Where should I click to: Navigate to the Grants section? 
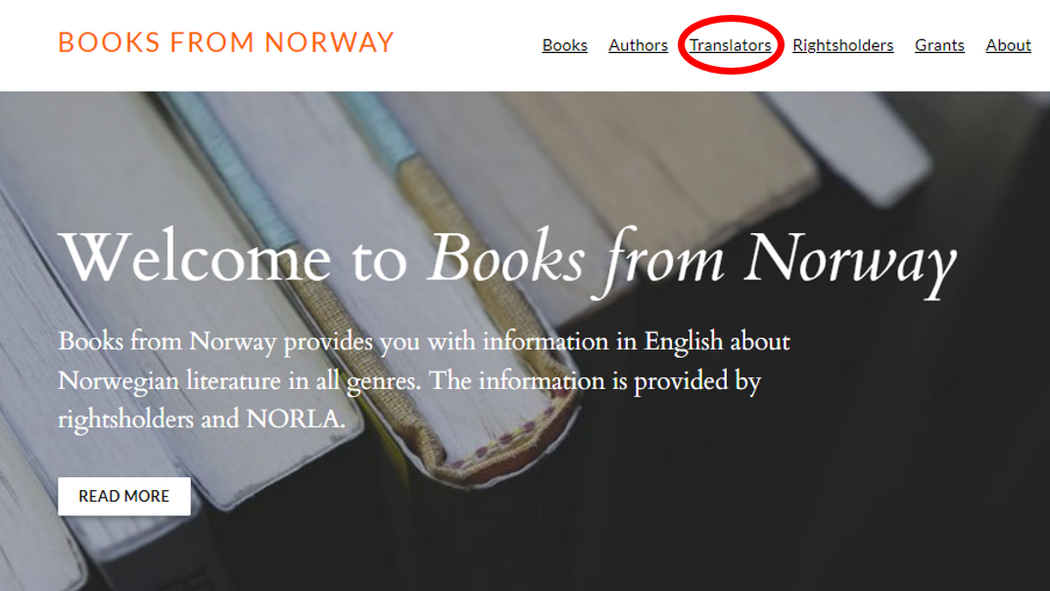click(x=939, y=45)
